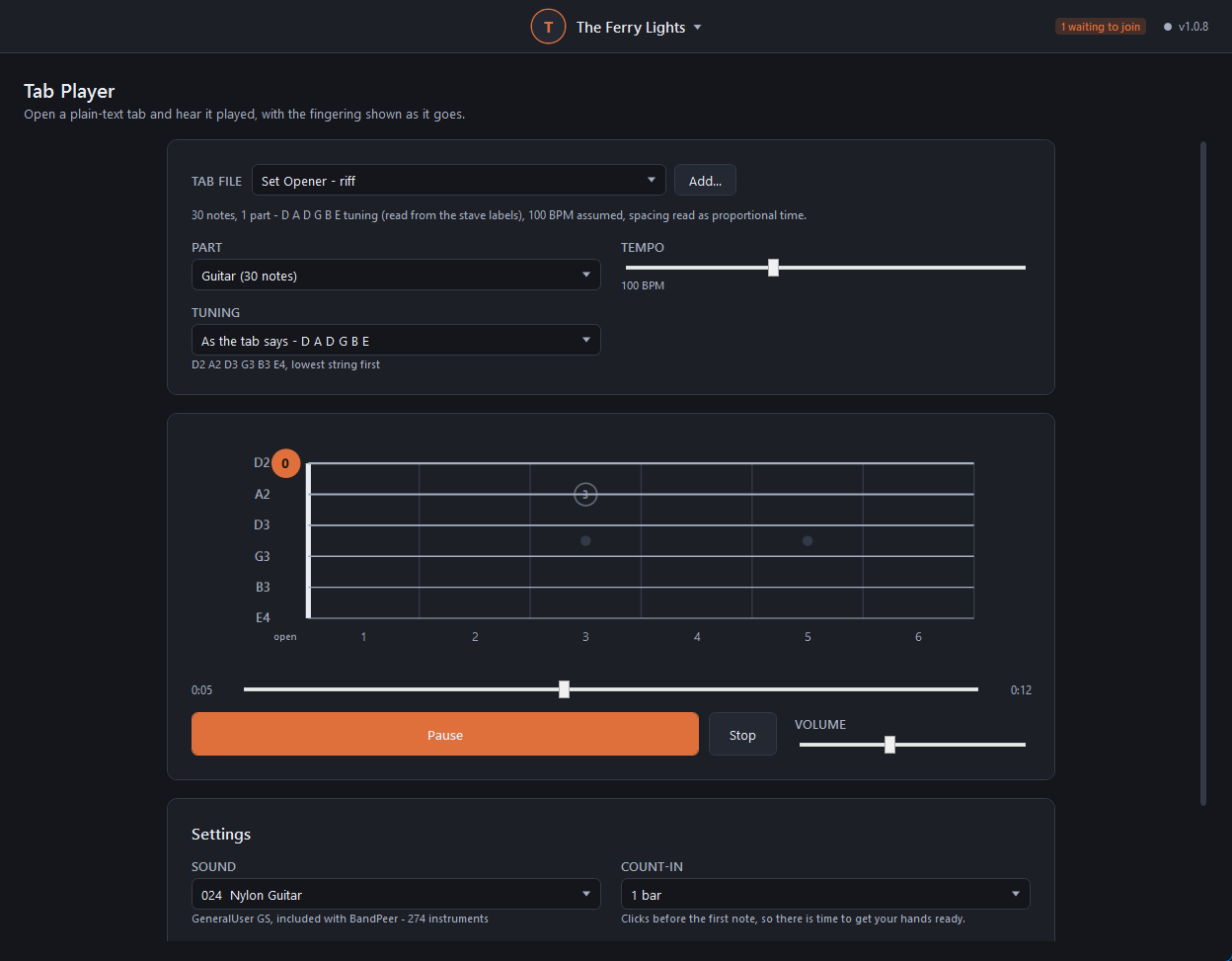The width and height of the screenshot is (1232, 961).
Task: Click the 30 notes, 1 part summary text
Action: (499, 215)
